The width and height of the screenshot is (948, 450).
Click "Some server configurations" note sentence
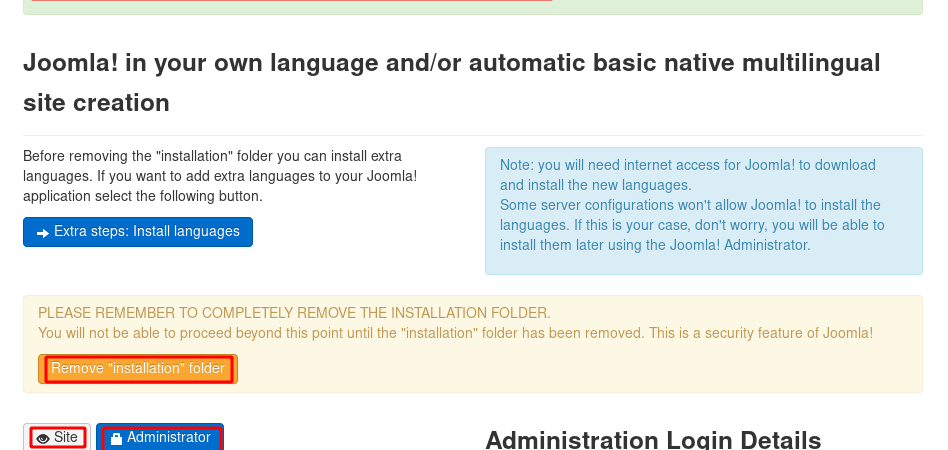click(x=692, y=225)
